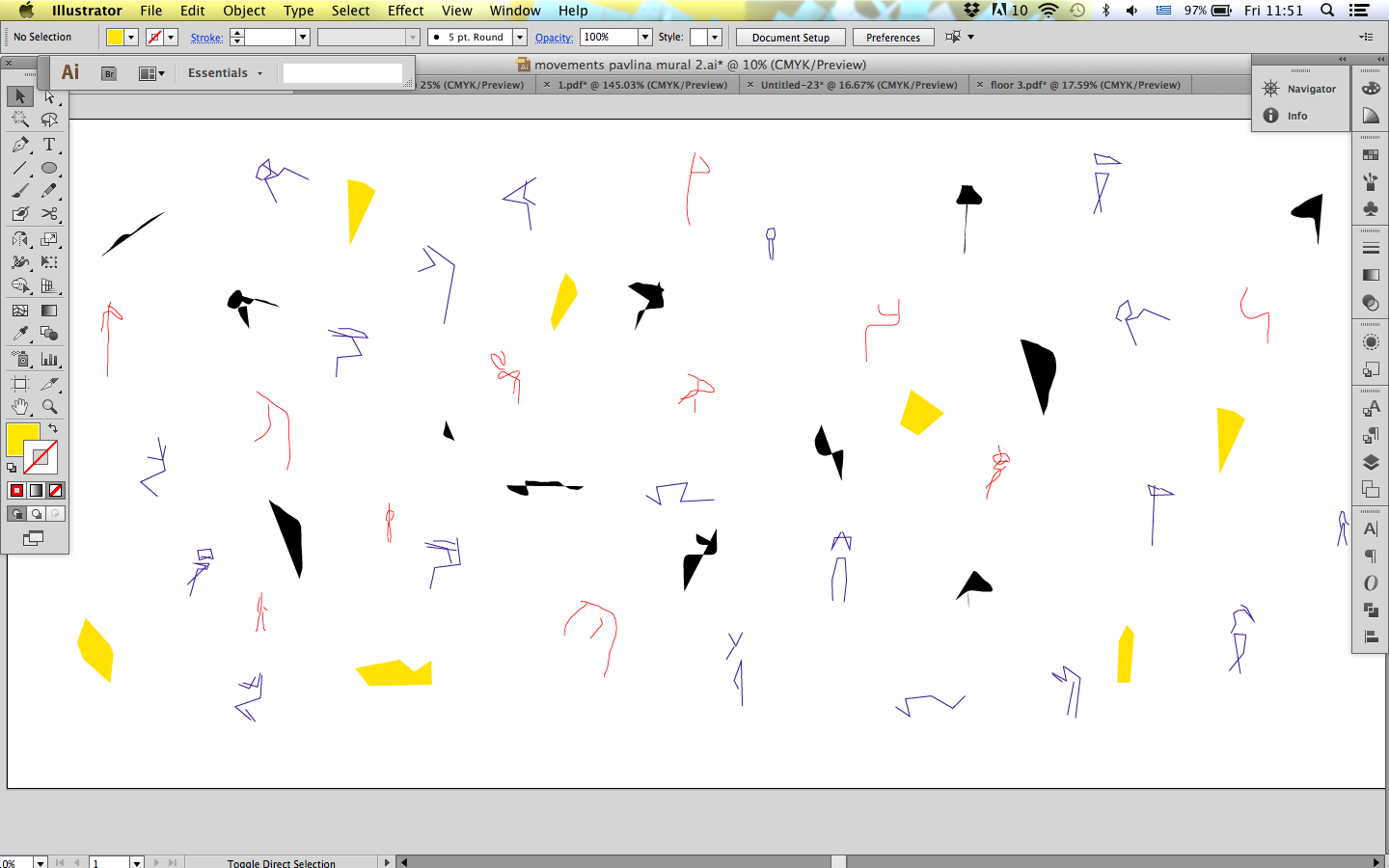Screen dimensions: 1389x868
Task: Open the Opacity percentage dropdown
Action: pos(645,37)
